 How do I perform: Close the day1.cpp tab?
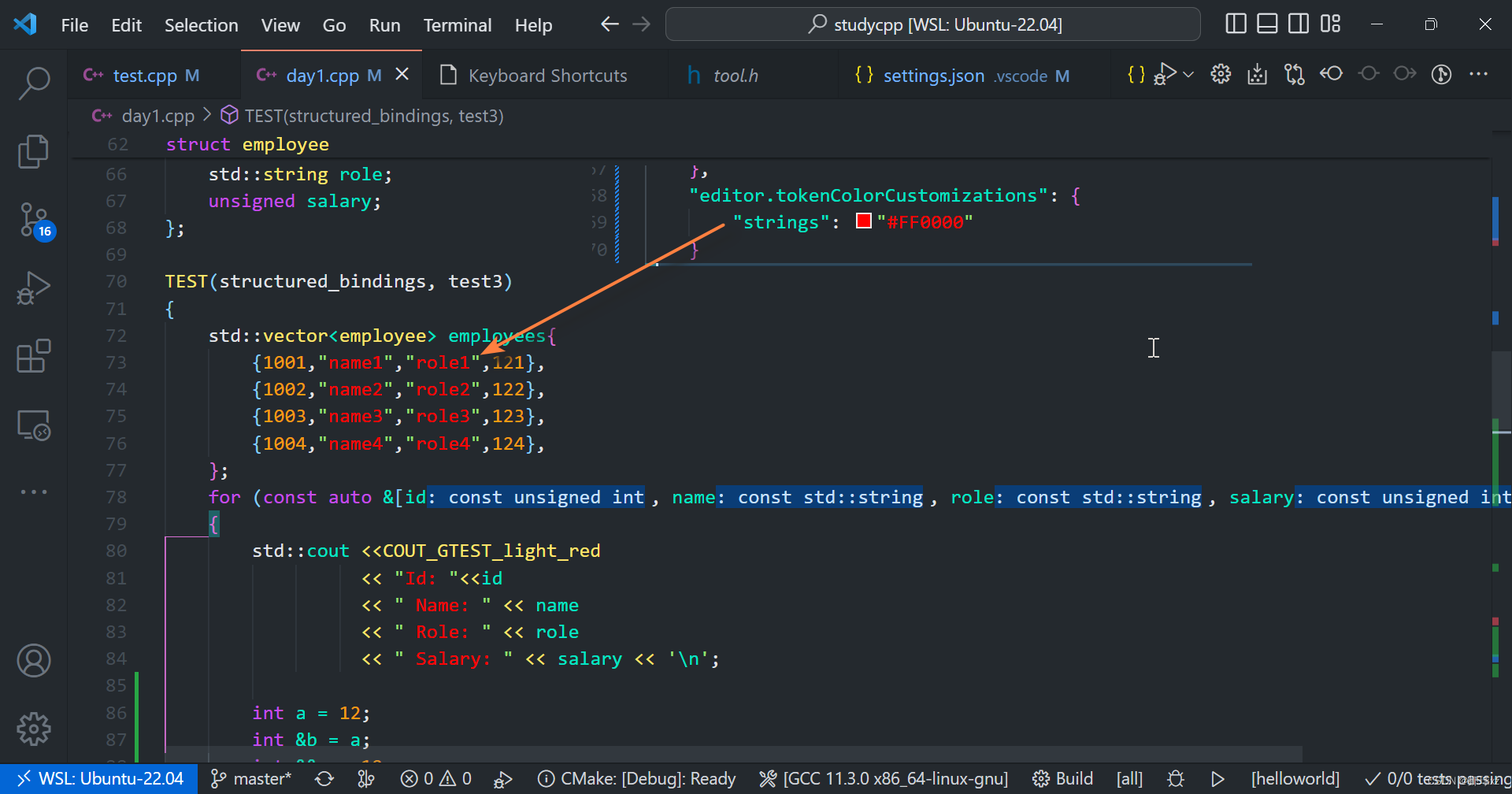click(x=402, y=74)
